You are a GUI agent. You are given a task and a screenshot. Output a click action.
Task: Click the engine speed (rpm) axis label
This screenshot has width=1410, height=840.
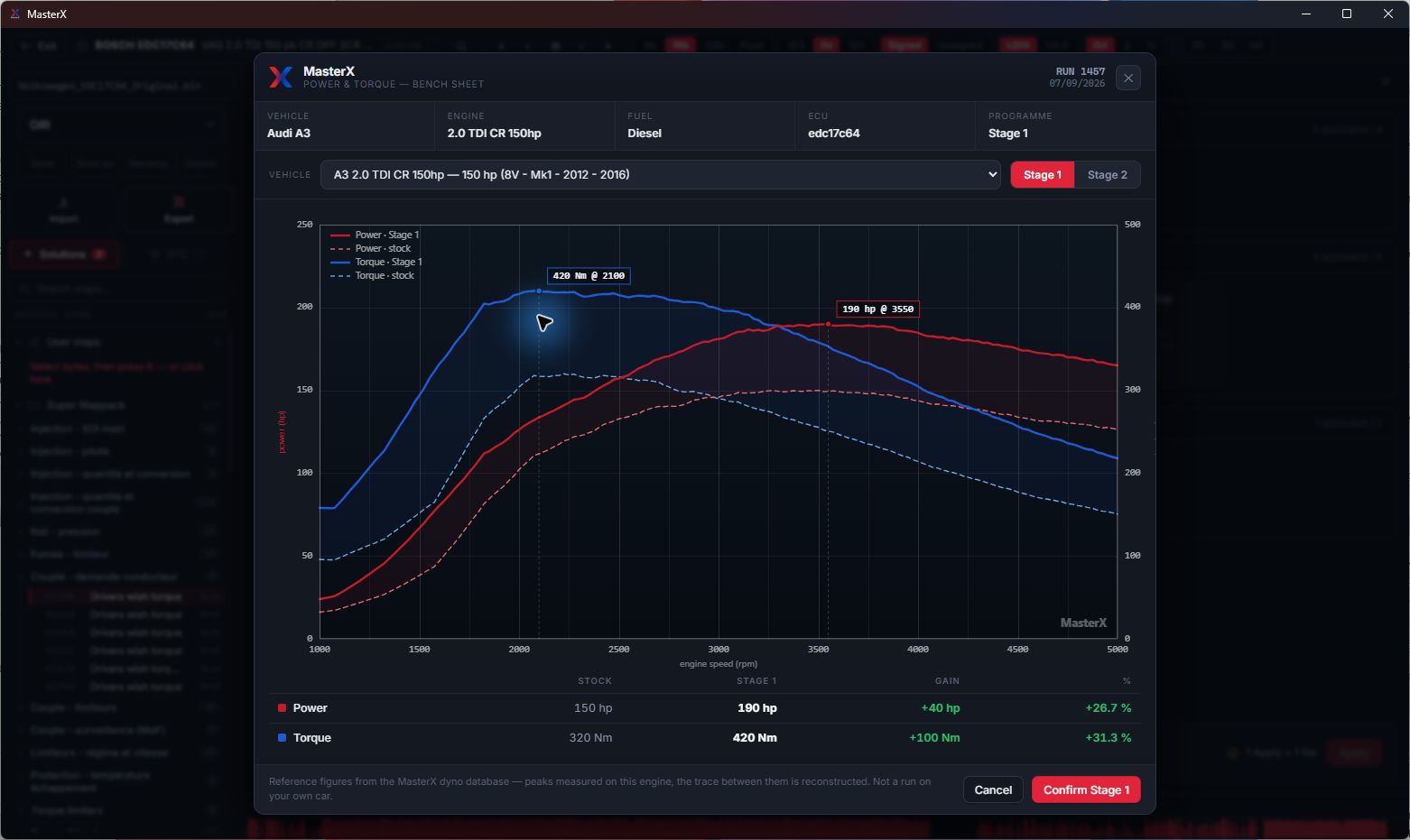719,664
